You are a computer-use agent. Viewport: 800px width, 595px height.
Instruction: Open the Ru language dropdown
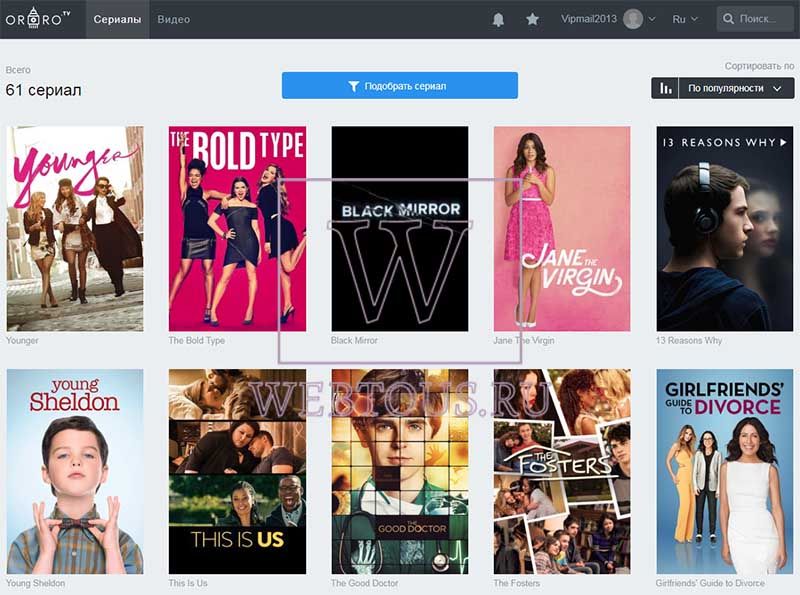point(685,19)
